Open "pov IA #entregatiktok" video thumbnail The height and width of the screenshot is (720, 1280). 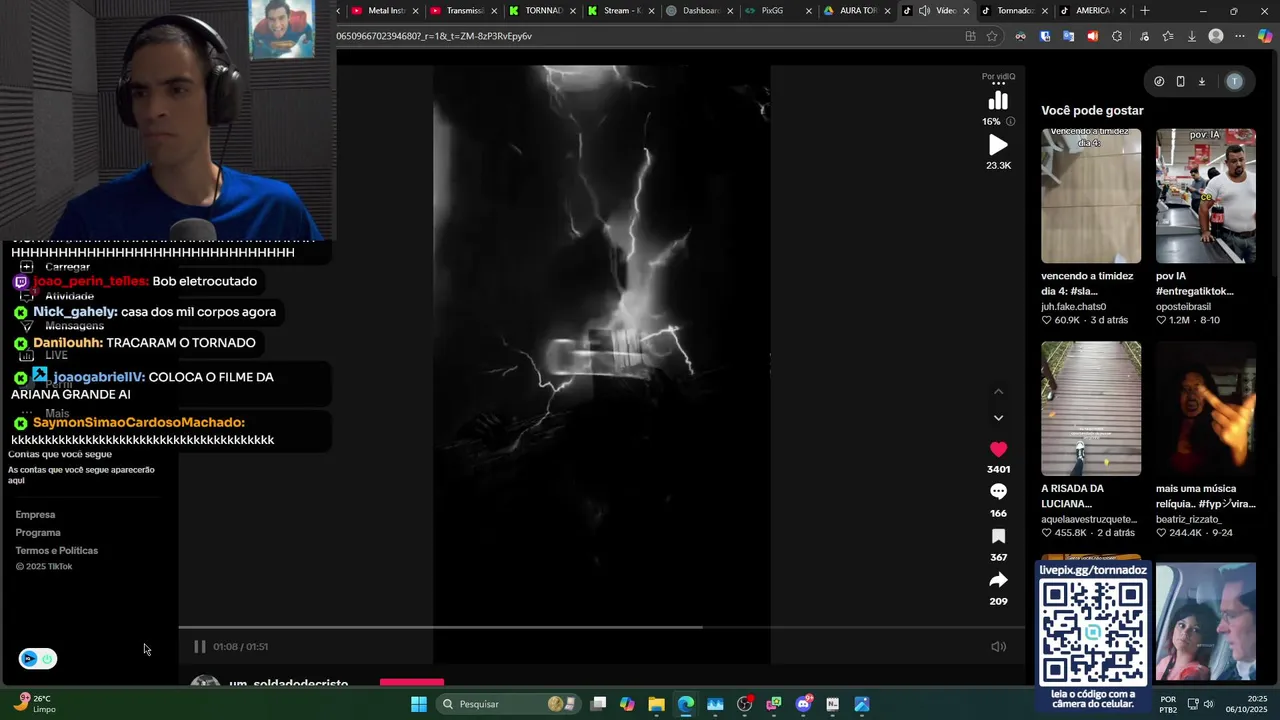[x=1206, y=196]
